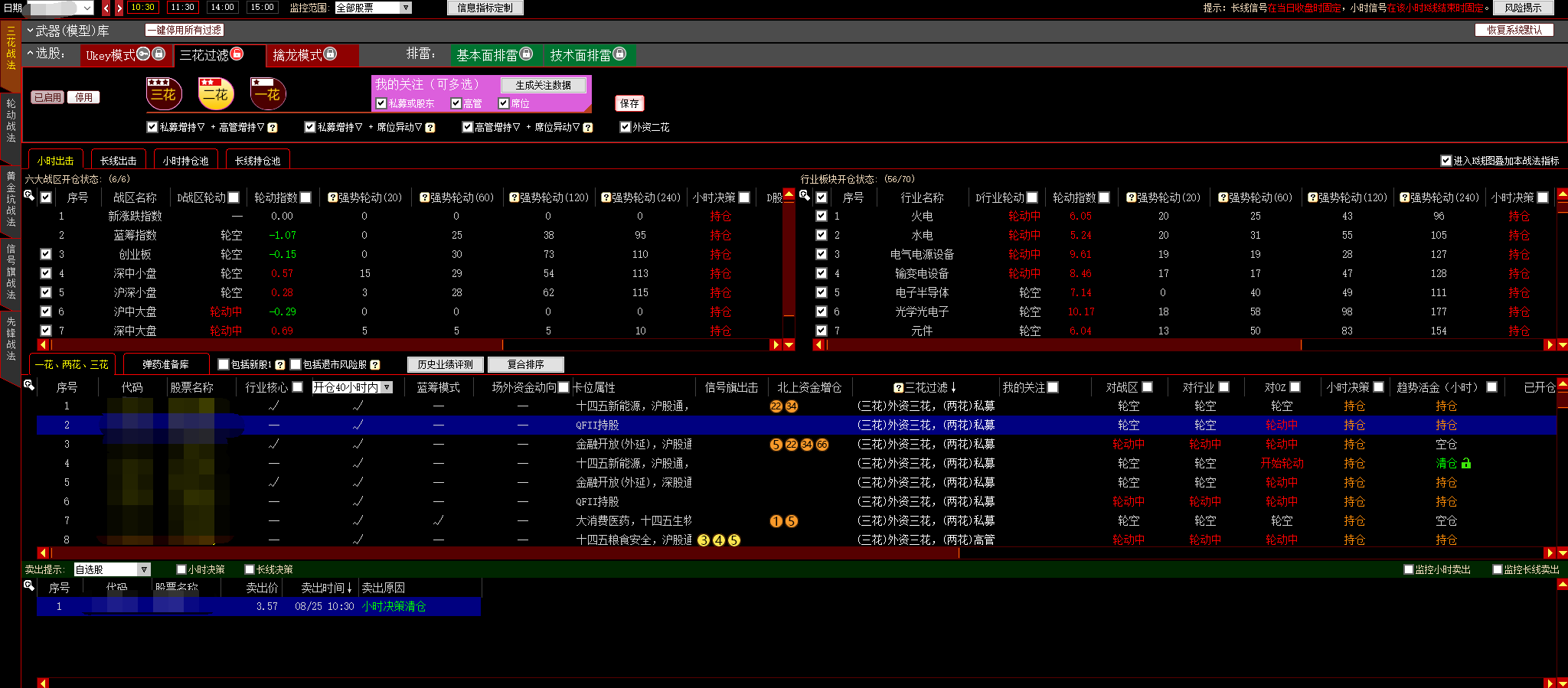Toggle the 外资二花 checkbox

click(625, 127)
